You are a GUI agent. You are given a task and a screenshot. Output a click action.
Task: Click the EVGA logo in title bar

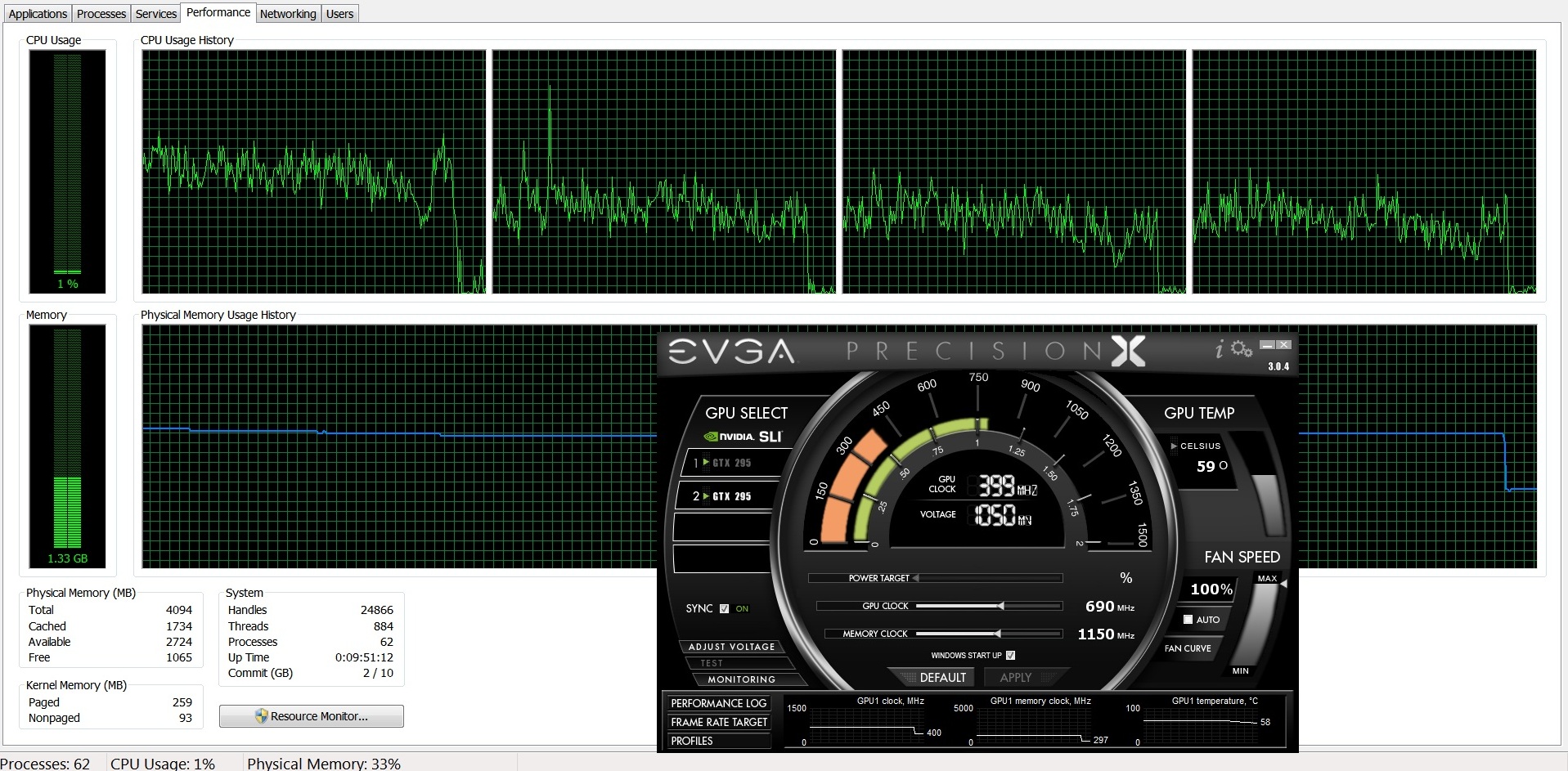pyautogui.click(x=731, y=352)
